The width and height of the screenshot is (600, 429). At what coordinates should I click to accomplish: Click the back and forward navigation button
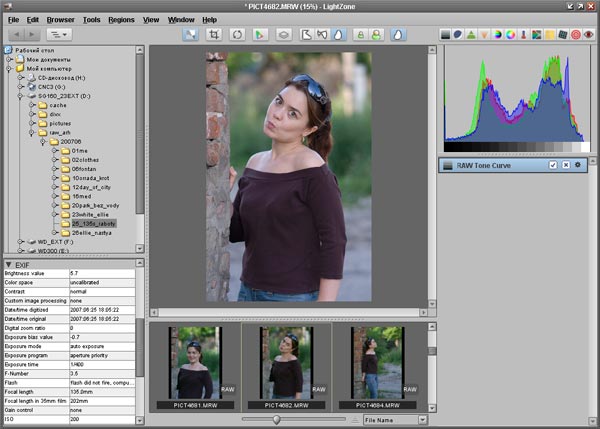click(24, 34)
